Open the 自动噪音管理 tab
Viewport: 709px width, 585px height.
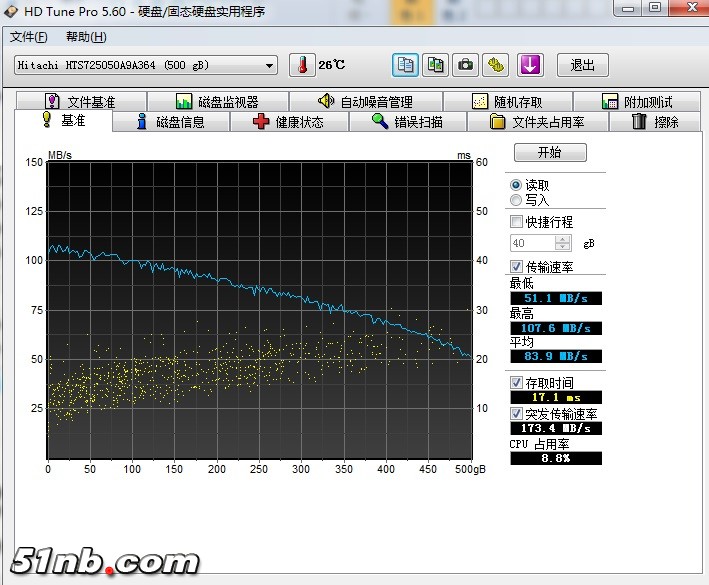click(365, 102)
